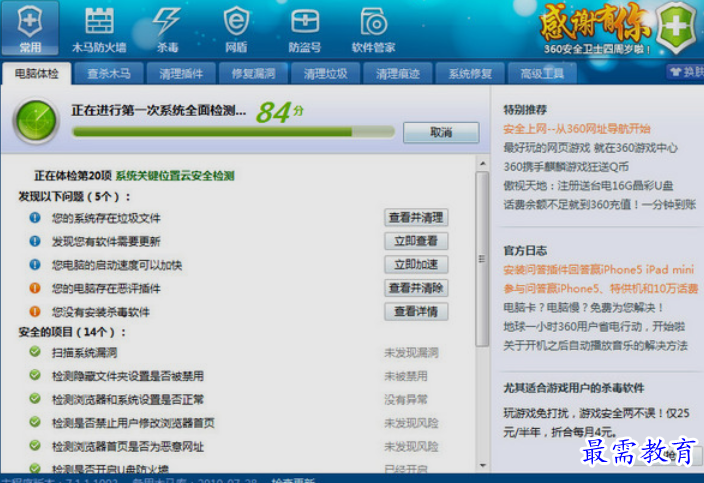Click the 检查更新 link in status bar

pyautogui.click(x=293, y=480)
